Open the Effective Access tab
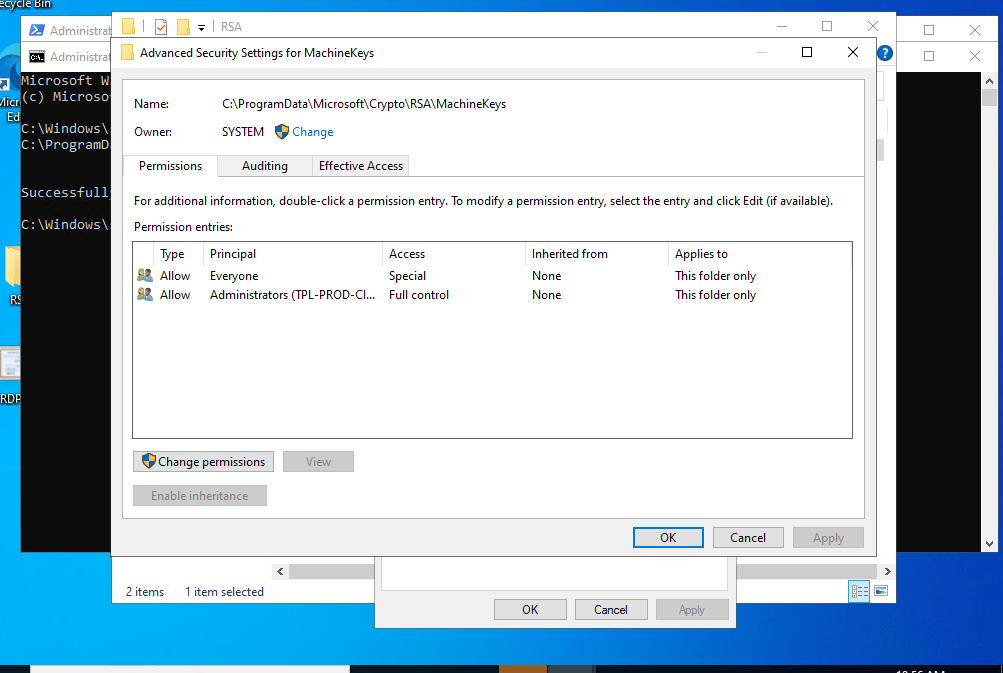Viewport: 1003px width, 673px height. [x=361, y=166]
